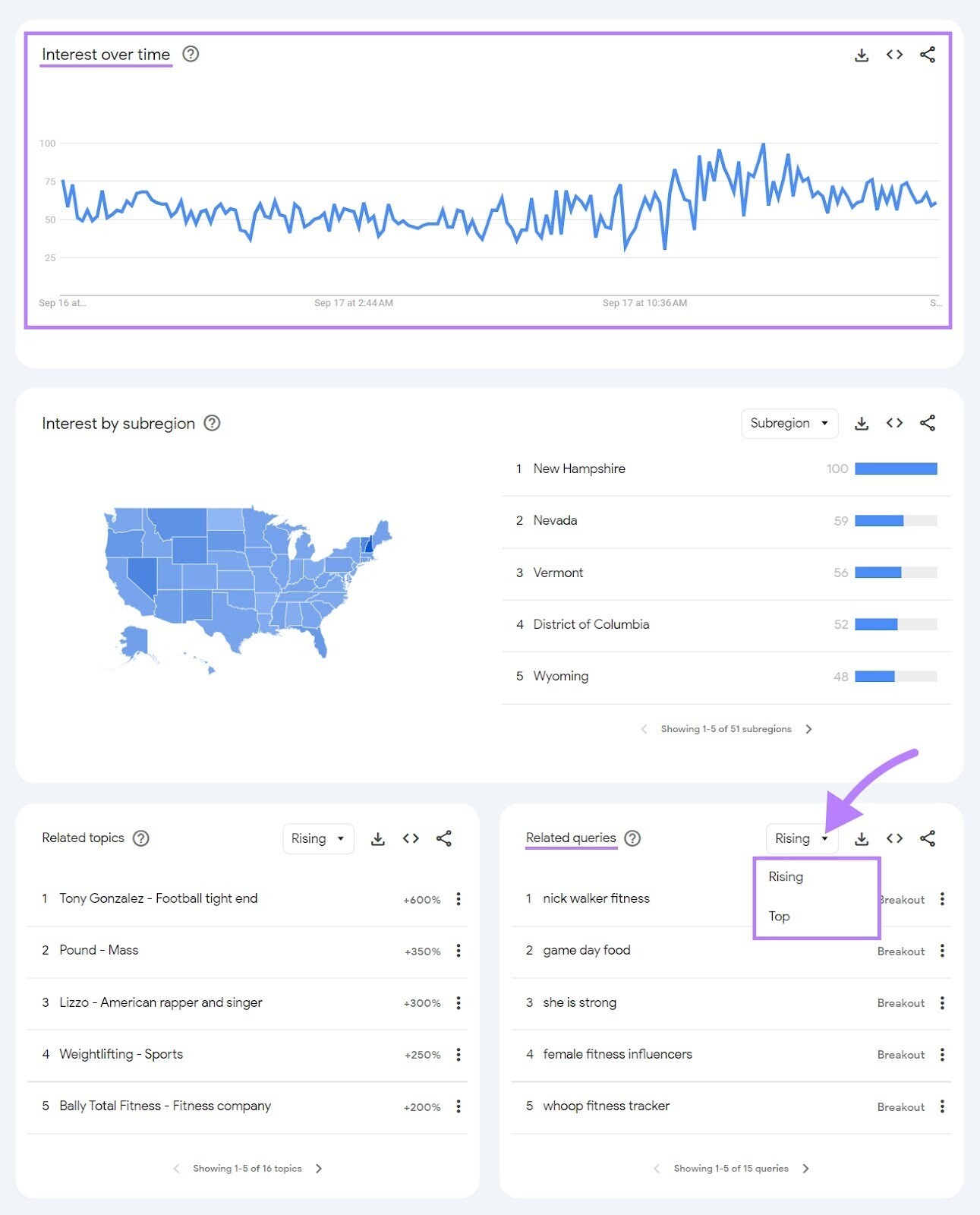The image size is (980, 1215).
Task: Download the Interest by subregion data
Action: tap(862, 423)
